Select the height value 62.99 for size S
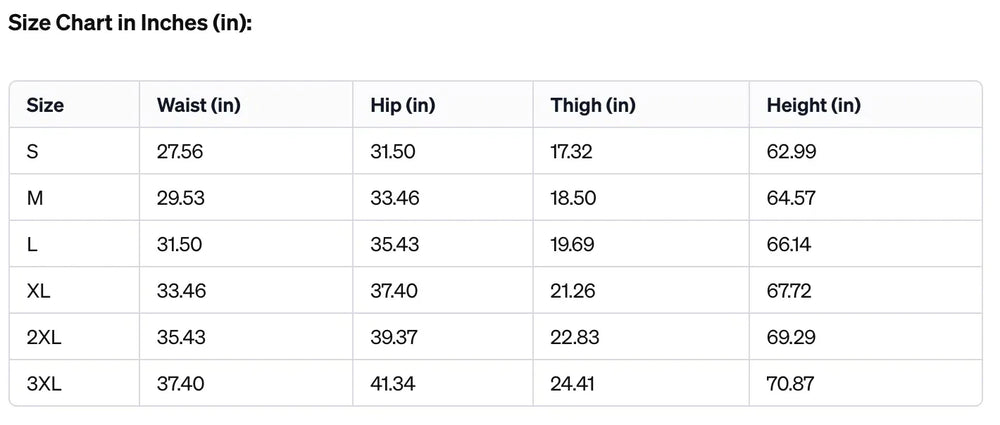 [792, 152]
